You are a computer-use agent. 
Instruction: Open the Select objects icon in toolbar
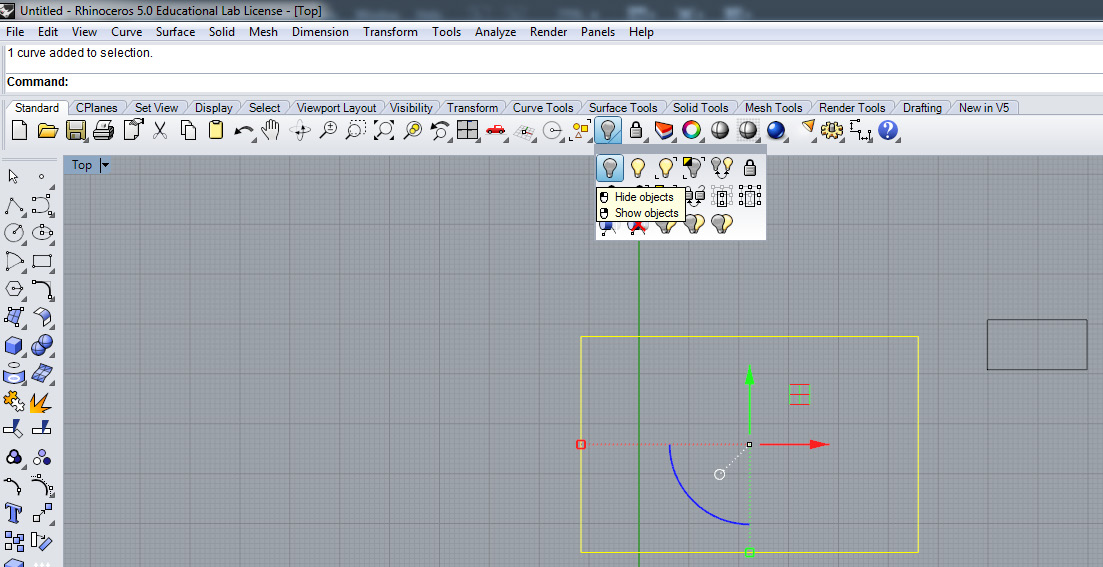pyautogui.click(x=581, y=130)
